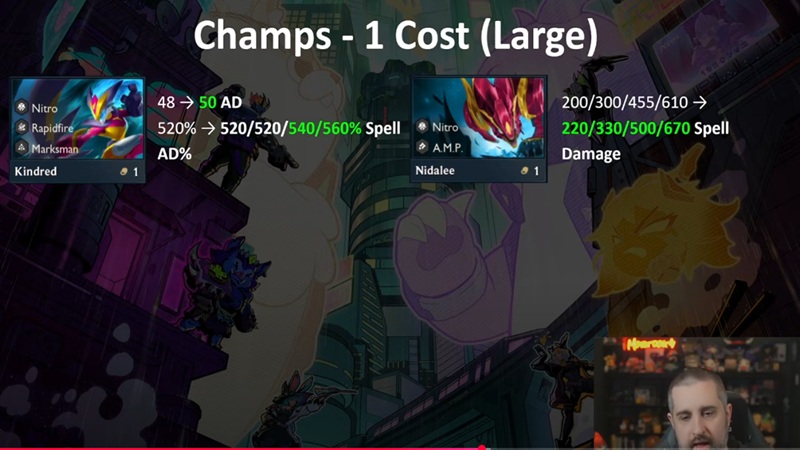800x450 pixels.
Task: Click the red video progress scrubber dot
Action: 481,447
